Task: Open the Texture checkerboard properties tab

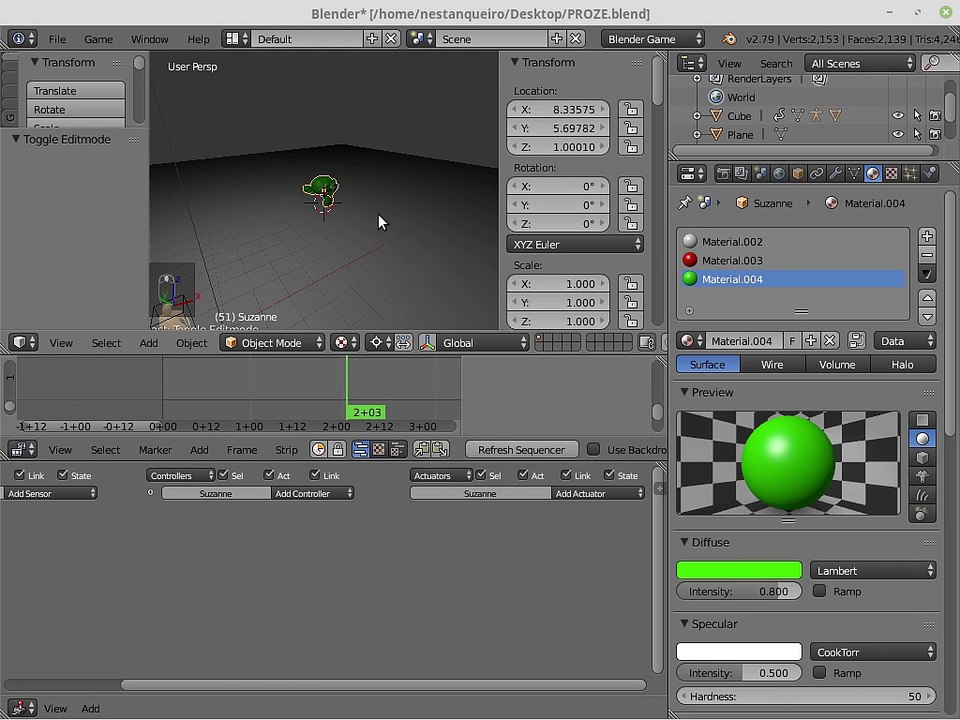Action: [x=891, y=174]
